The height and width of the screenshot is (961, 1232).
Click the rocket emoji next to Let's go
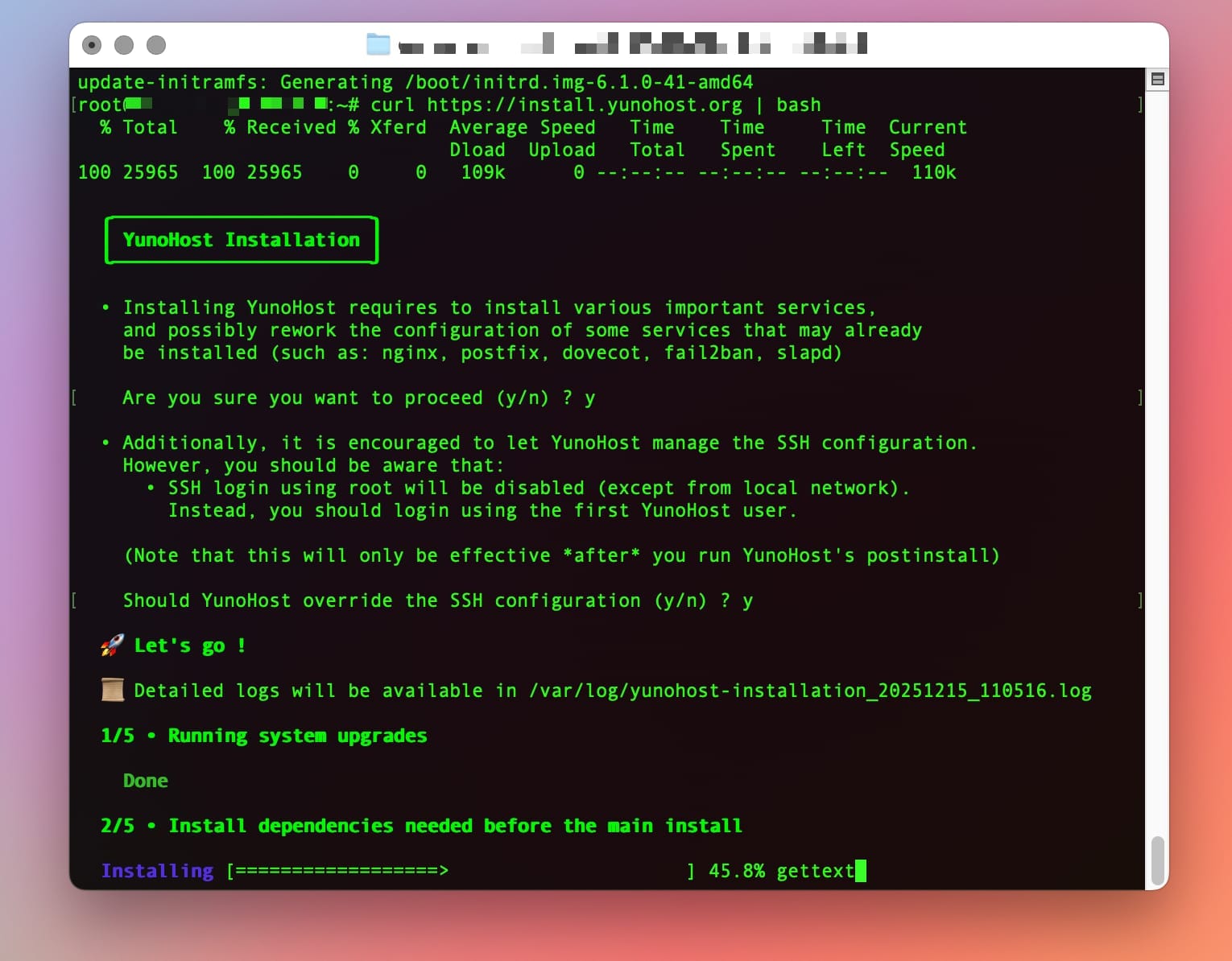[110, 644]
